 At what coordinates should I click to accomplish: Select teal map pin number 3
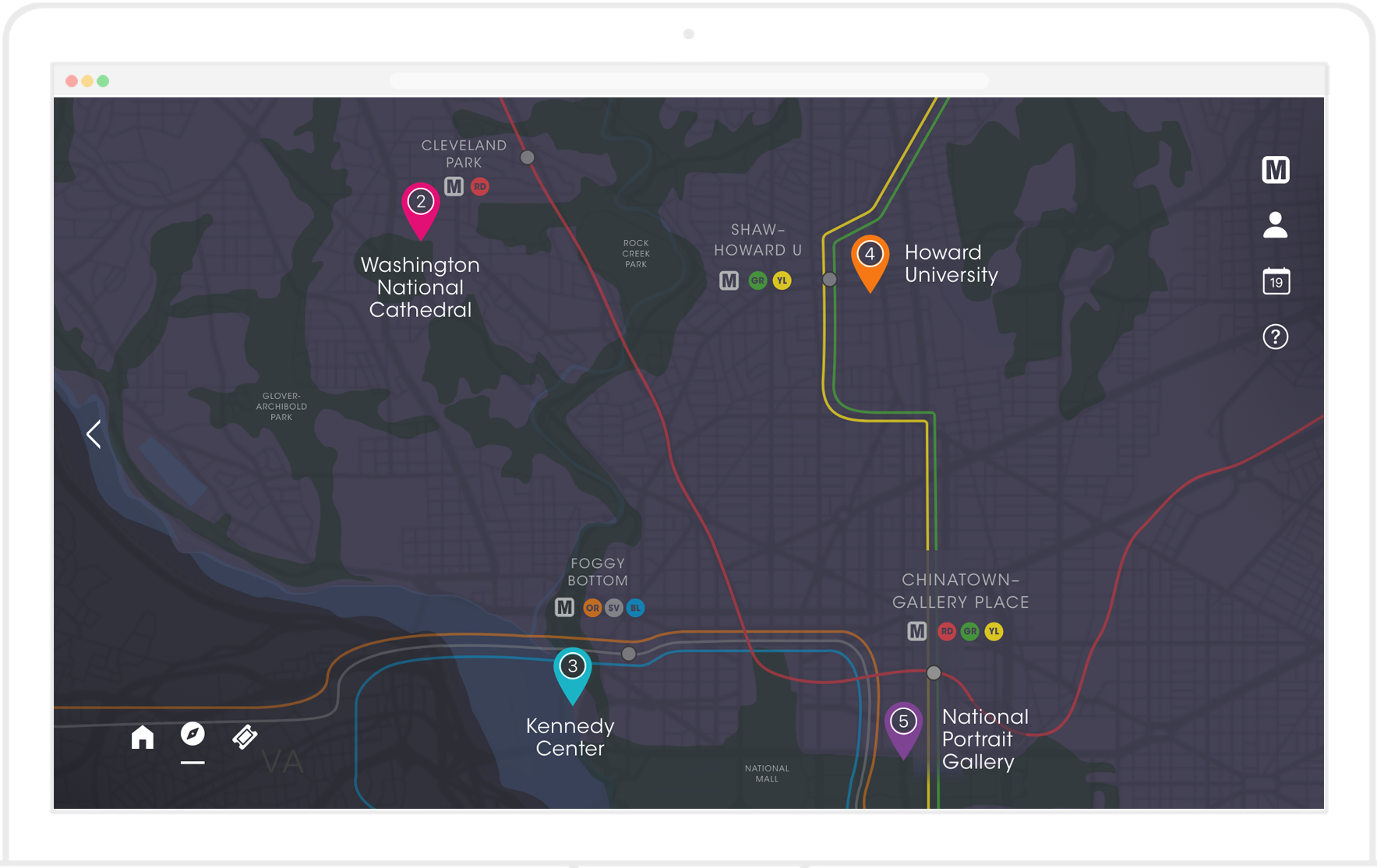coord(573,676)
